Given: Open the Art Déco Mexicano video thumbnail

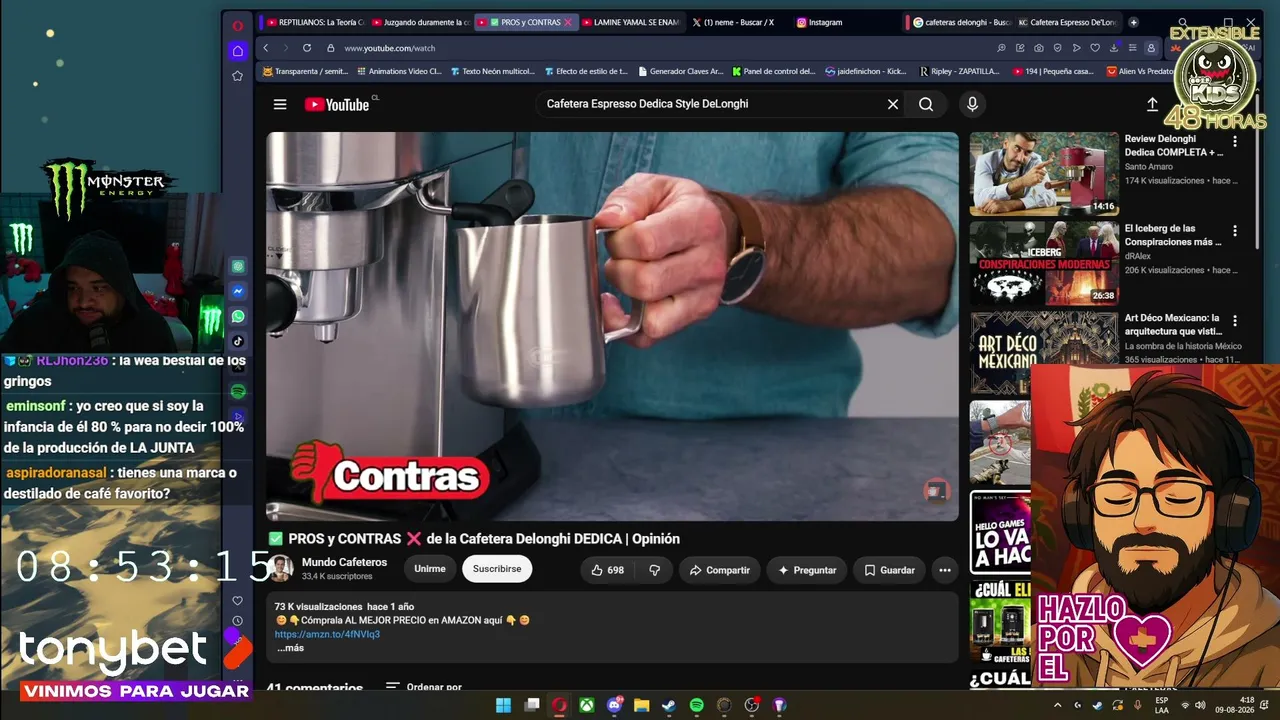Looking at the screenshot, I should (x=1044, y=353).
